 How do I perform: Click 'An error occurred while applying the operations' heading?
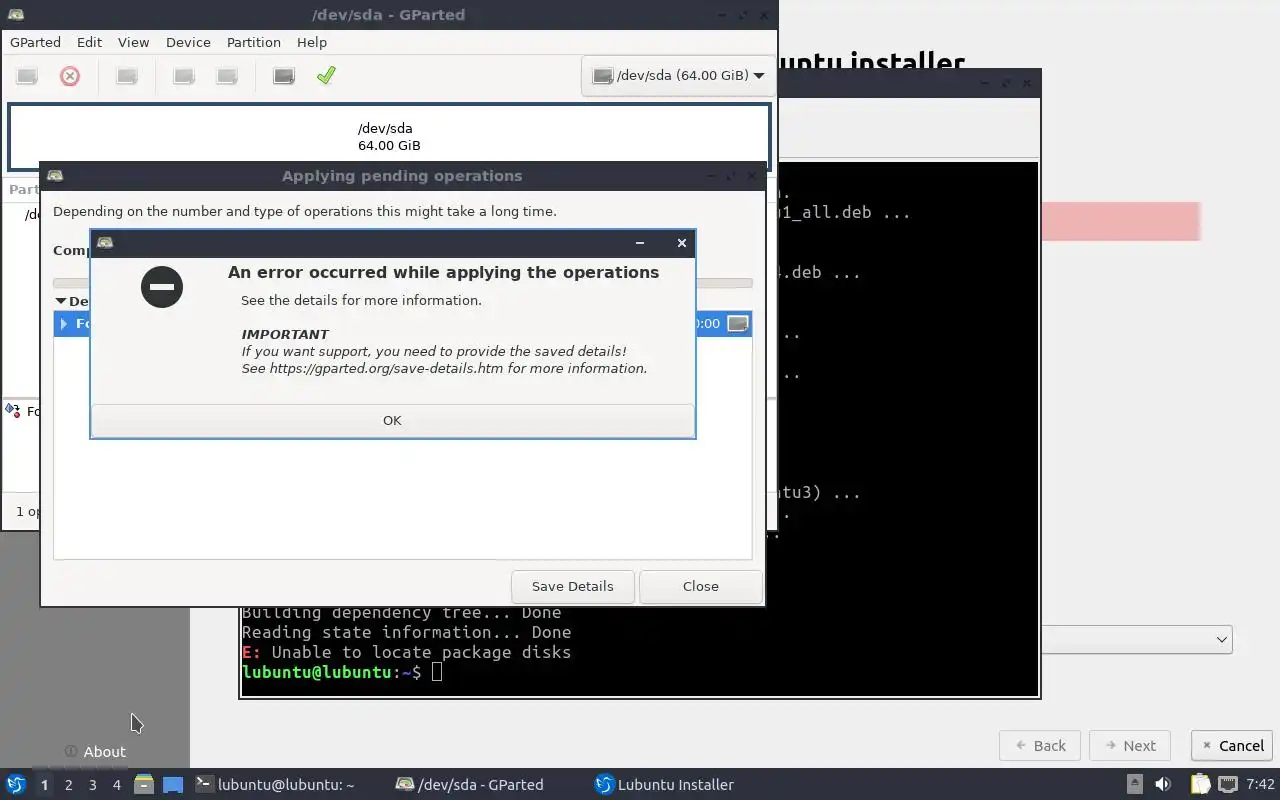pyautogui.click(x=443, y=272)
